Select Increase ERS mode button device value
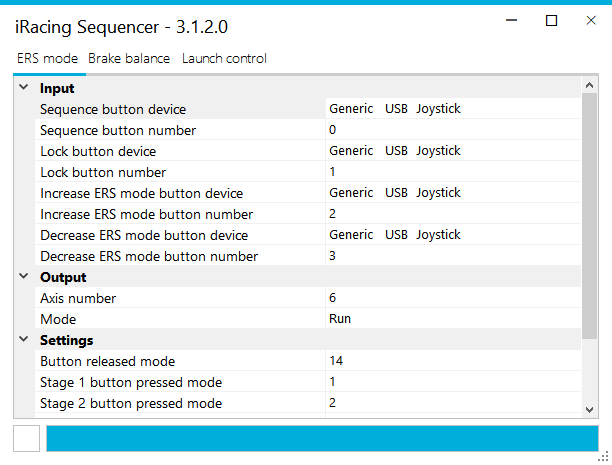 (x=453, y=193)
